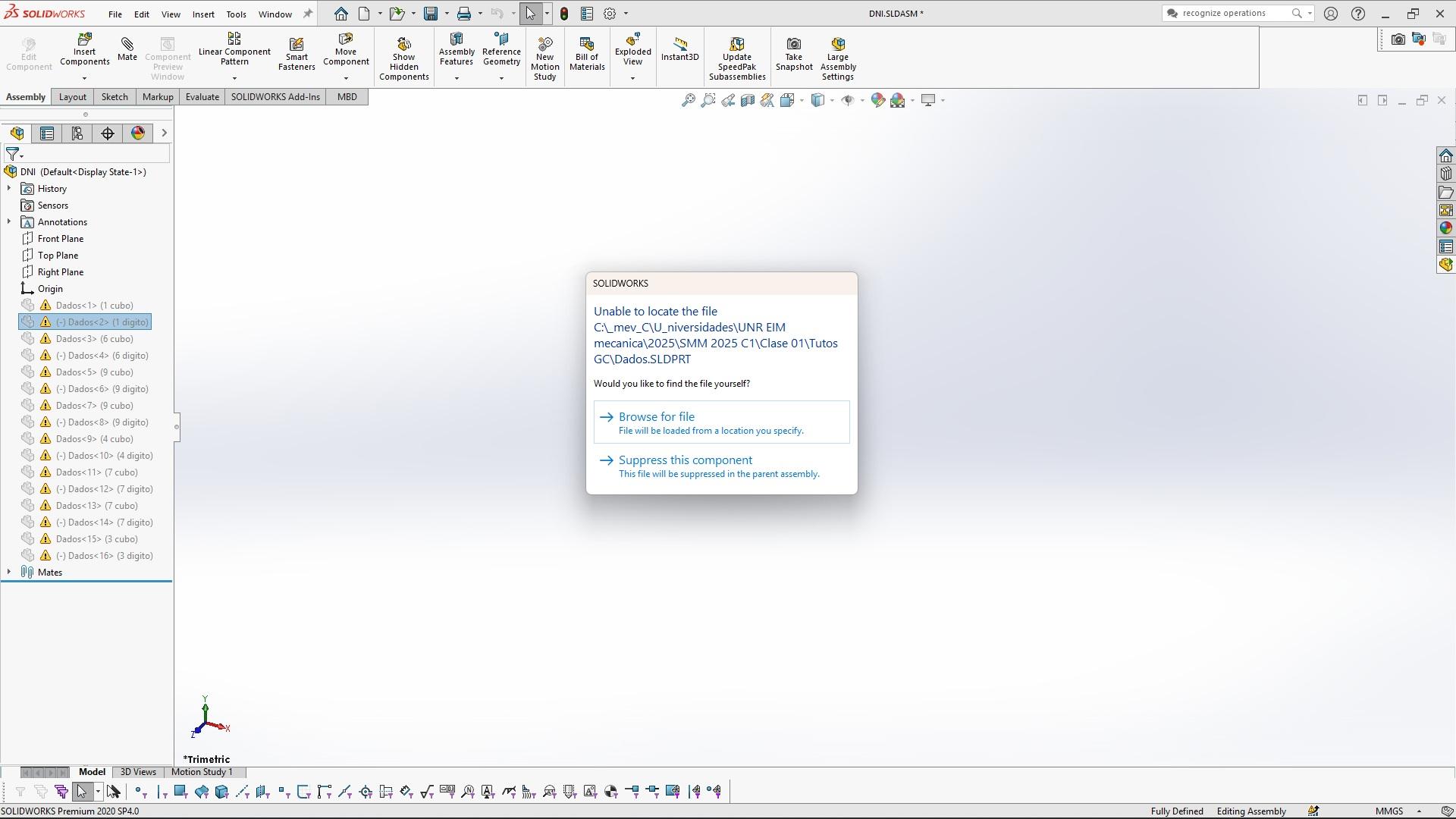Click the user login icon

(1331, 14)
